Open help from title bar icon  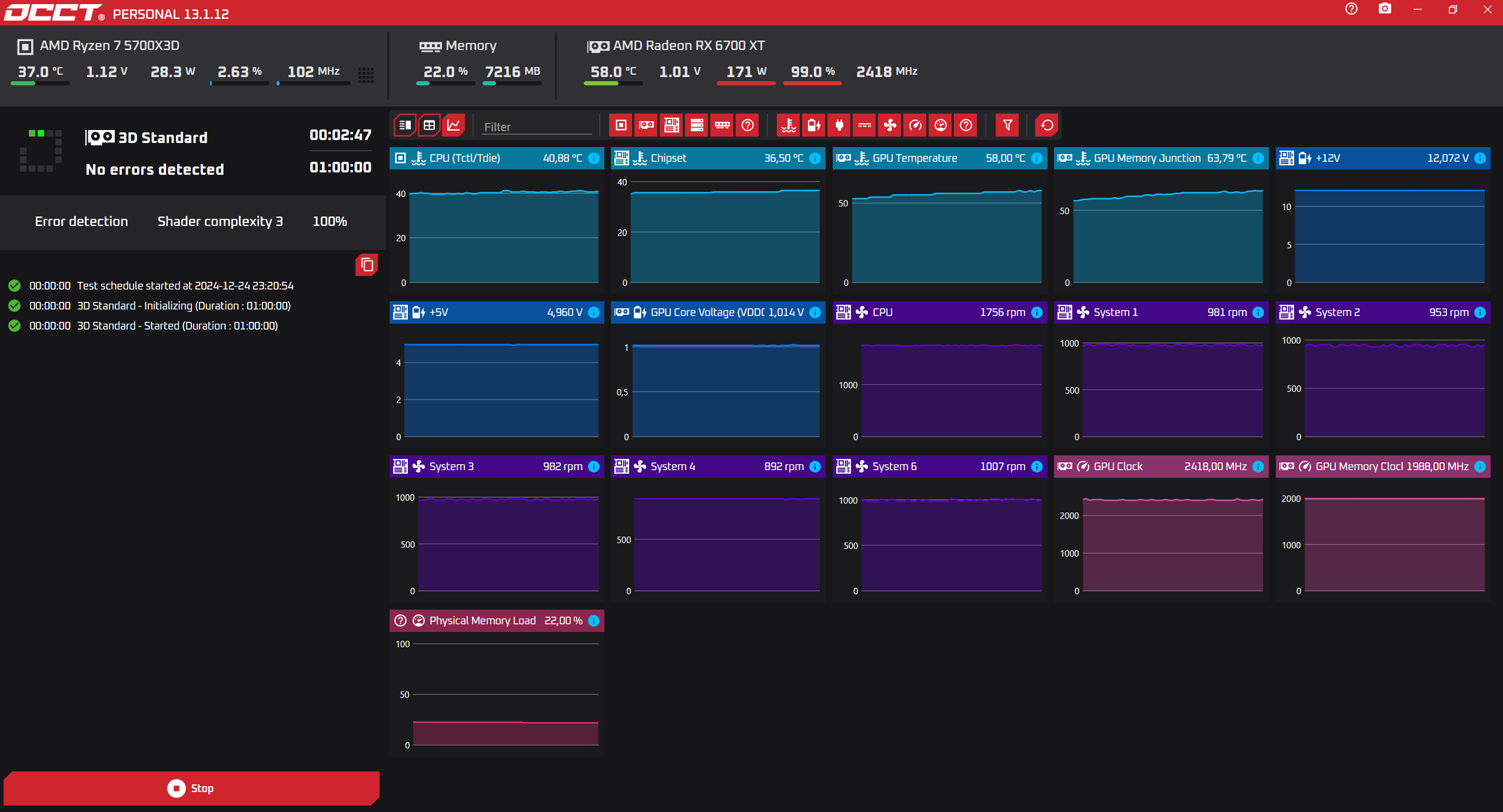(1351, 9)
